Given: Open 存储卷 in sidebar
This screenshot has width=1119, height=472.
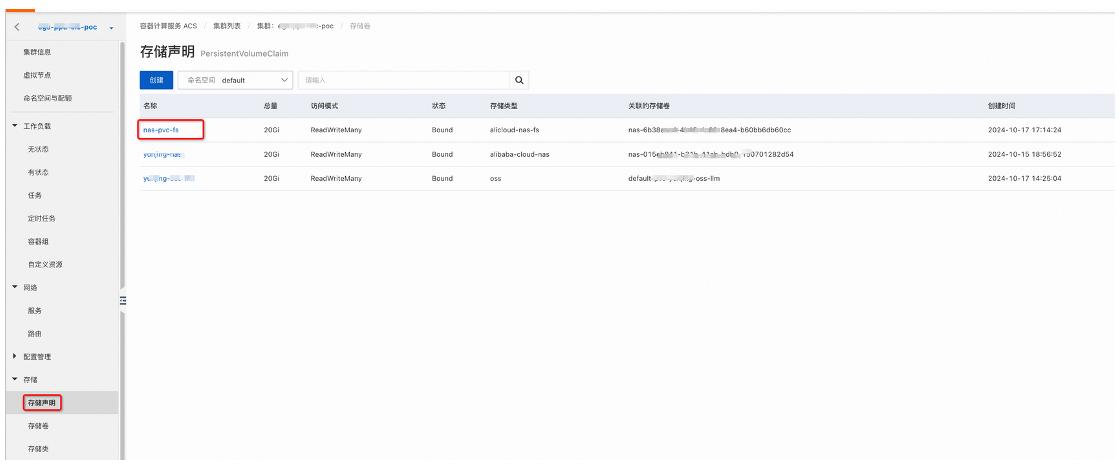Looking at the screenshot, I should [x=39, y=426].
